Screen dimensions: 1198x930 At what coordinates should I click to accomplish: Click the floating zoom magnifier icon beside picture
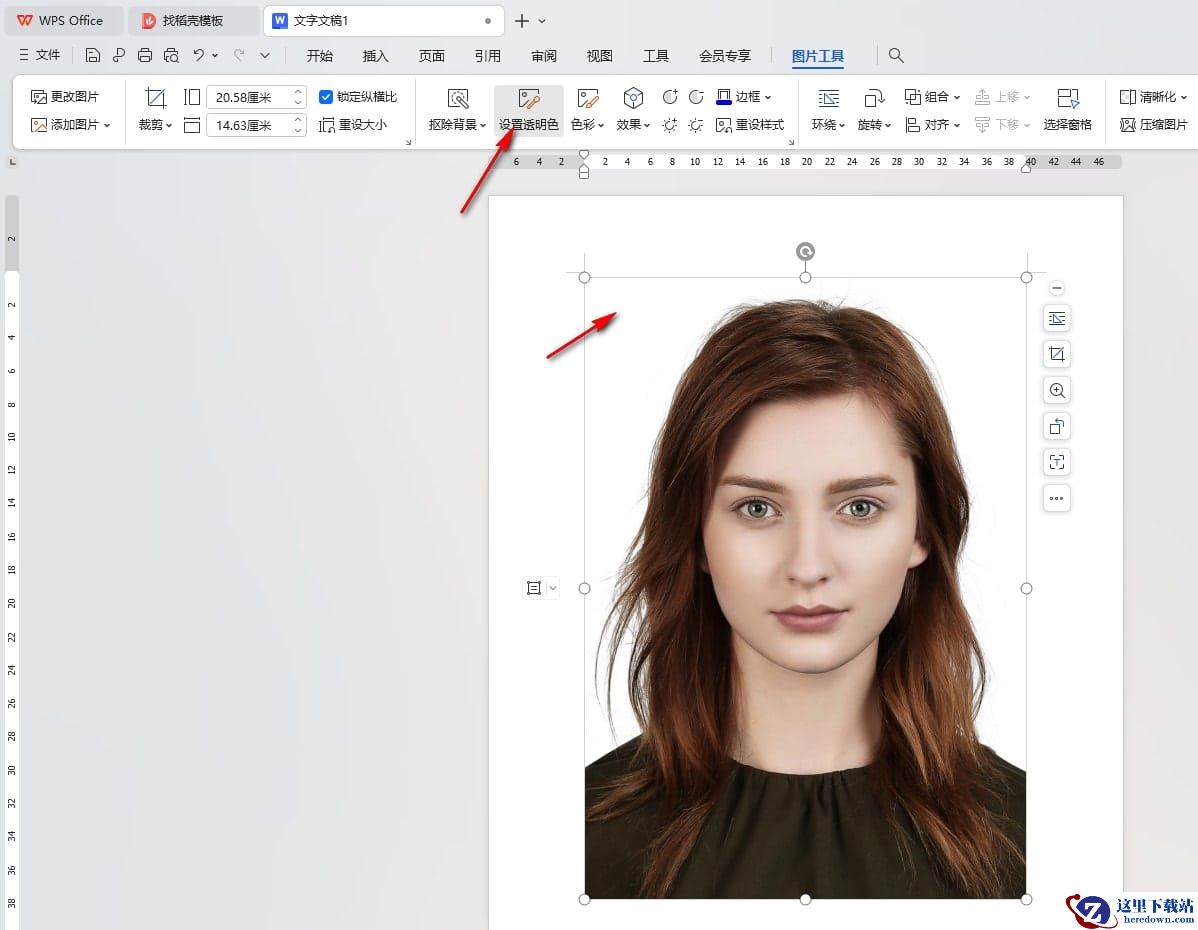pos(1057,390)
